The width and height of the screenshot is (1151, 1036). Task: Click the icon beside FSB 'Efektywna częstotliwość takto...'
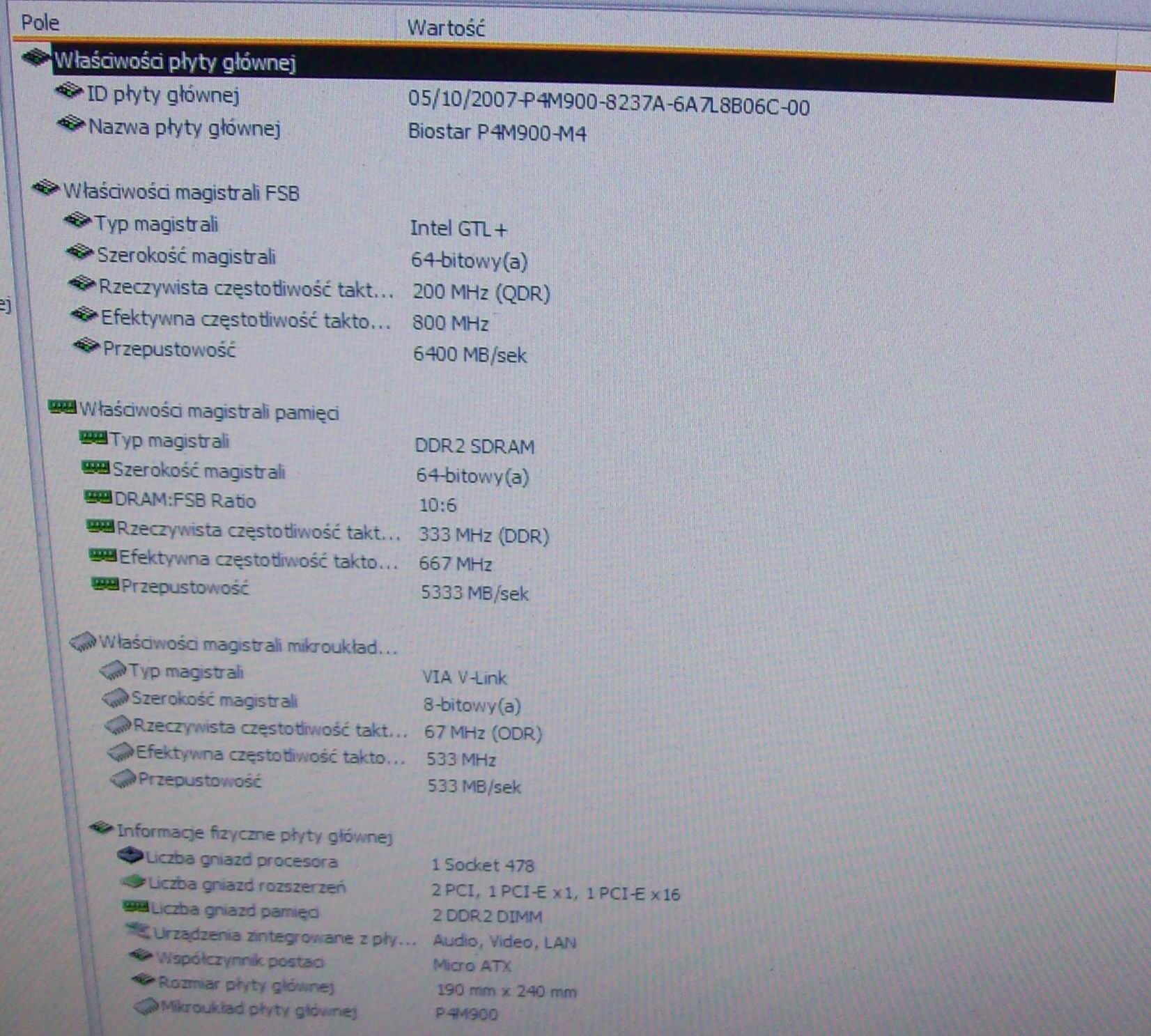(x=84, y=315)
